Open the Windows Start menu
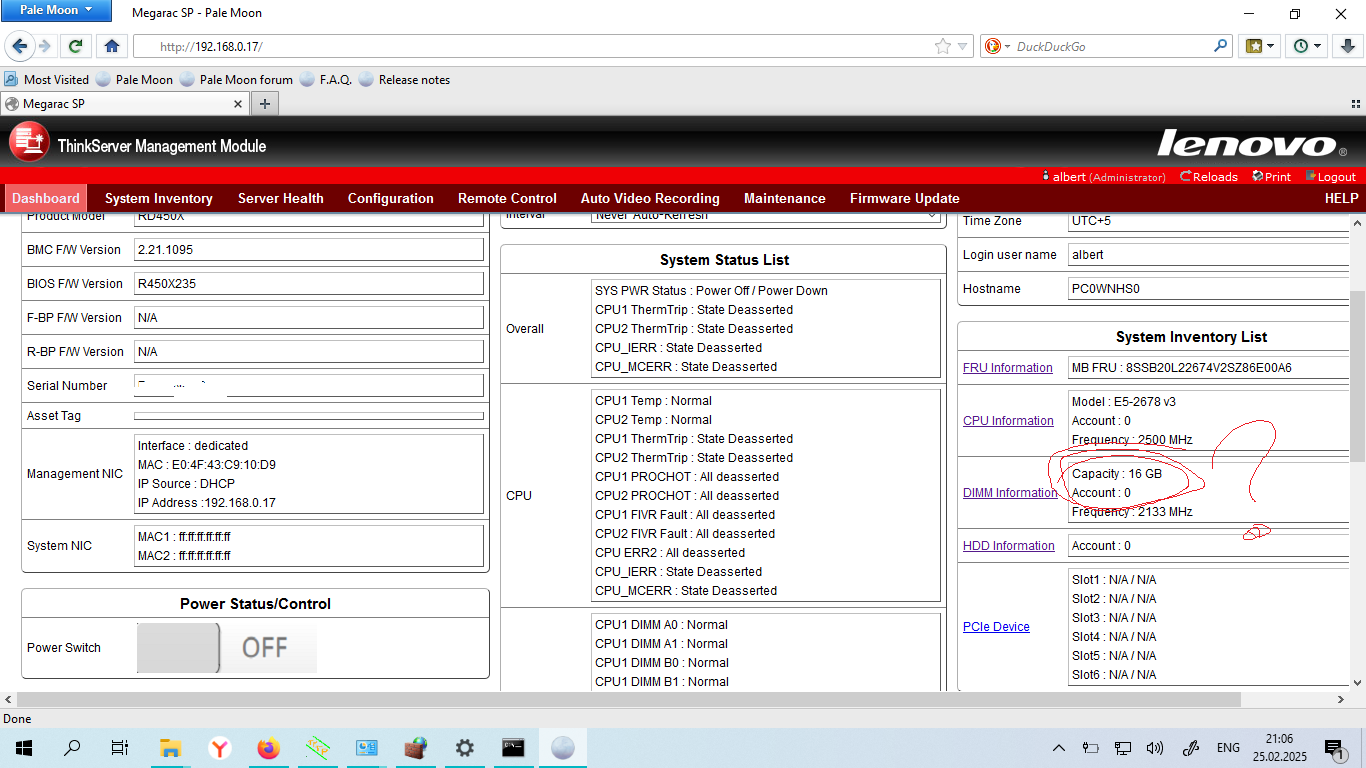The width and height of the screenshot is (1366, 768). pos(24,747)
